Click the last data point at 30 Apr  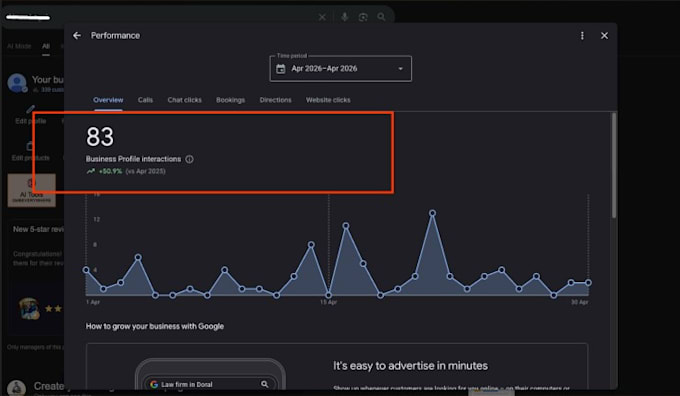[588, 282]
